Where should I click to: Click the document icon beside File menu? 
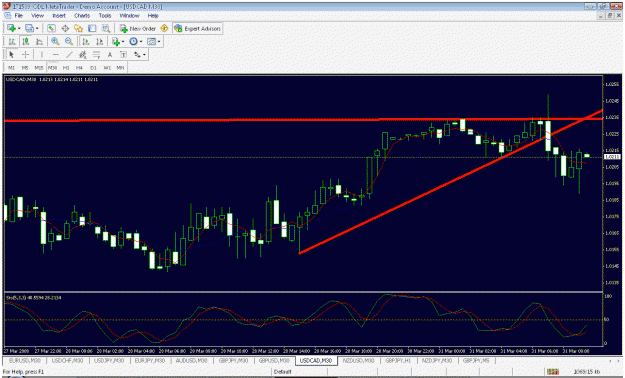[x=8, y=16]
